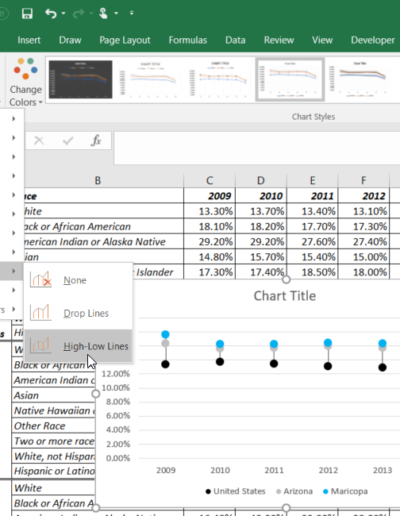
Task: Click the Maricopa legend entry
Action: click(x=346, y=491)
